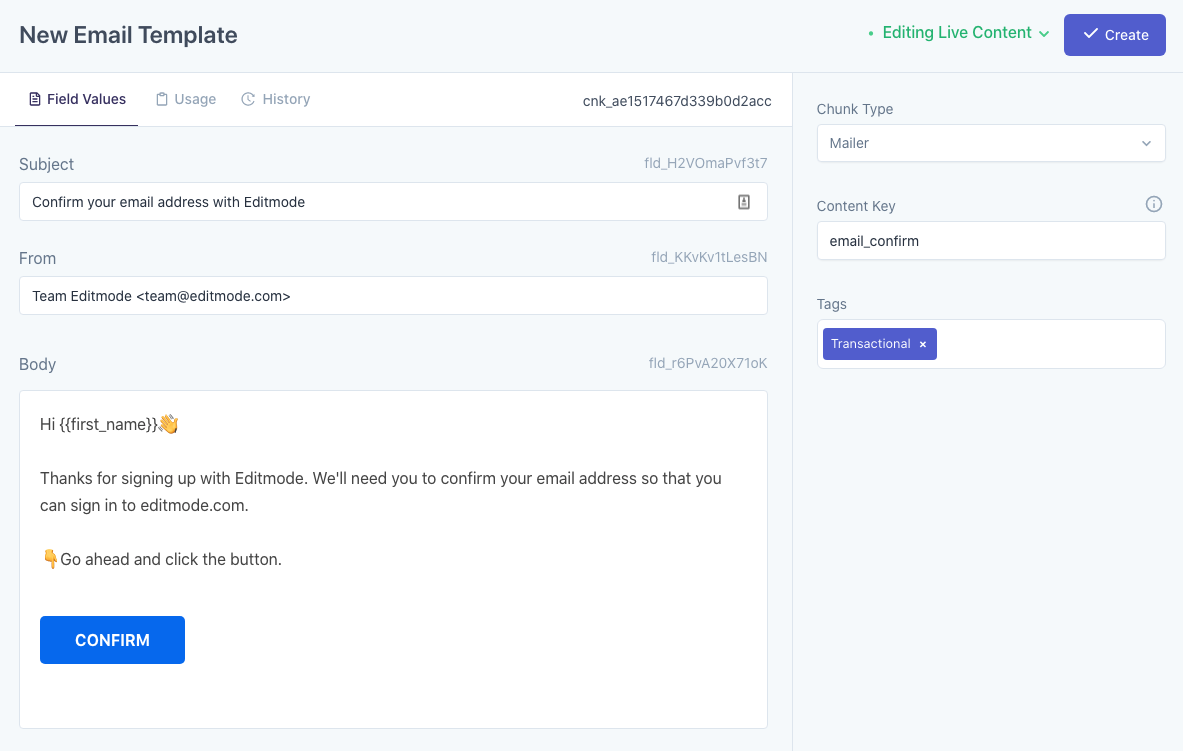This screenshot has width=1183, height=751.
Task: Switch to the History tab
Action: (x=276, y=99)
